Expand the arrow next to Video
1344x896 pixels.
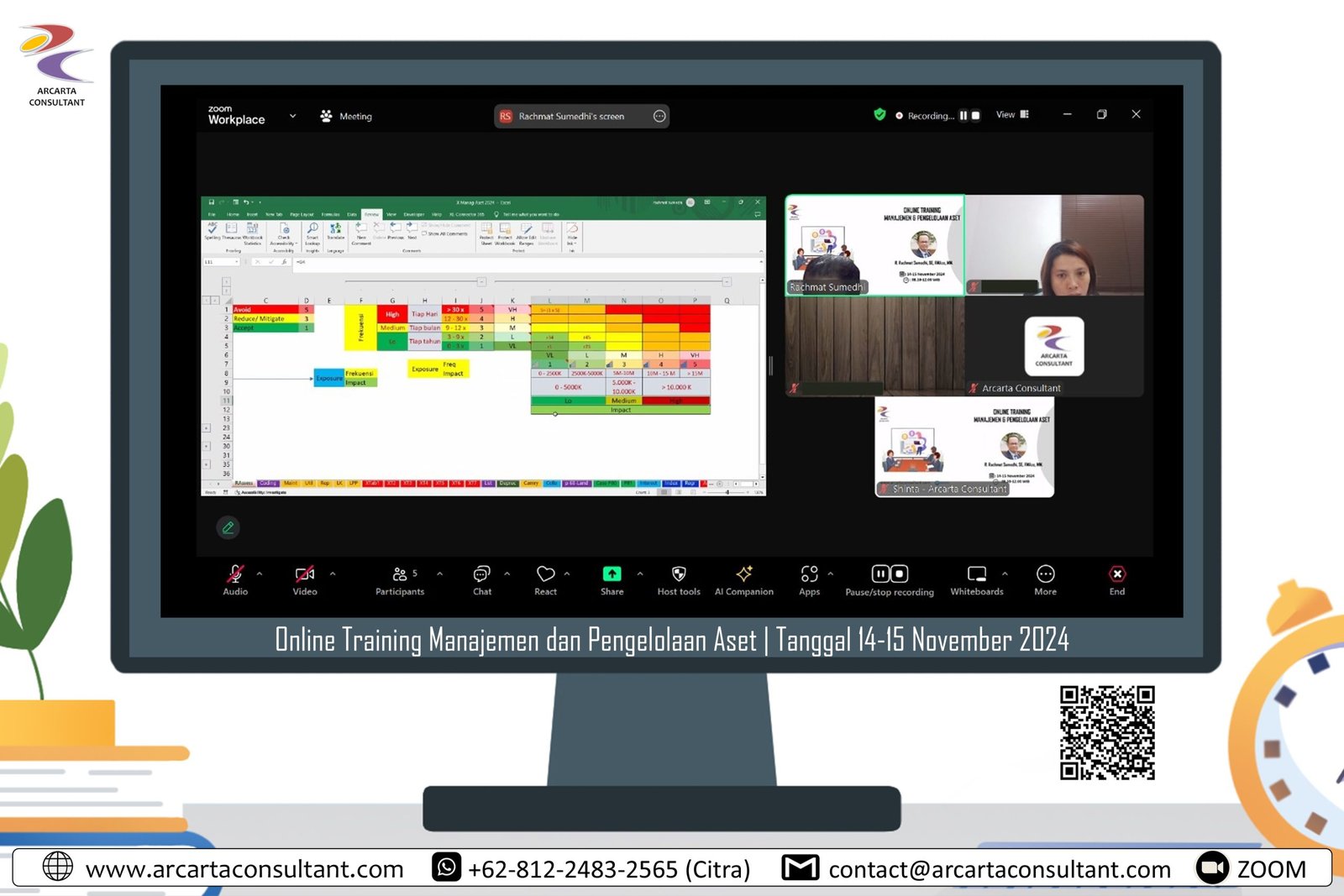[333, 574]
